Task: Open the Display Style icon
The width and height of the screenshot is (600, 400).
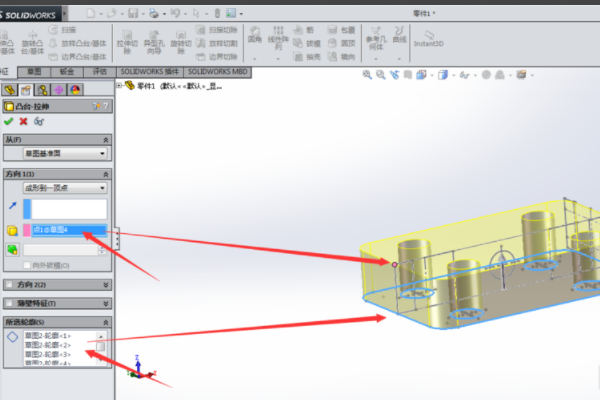Action: click(443, 75)
